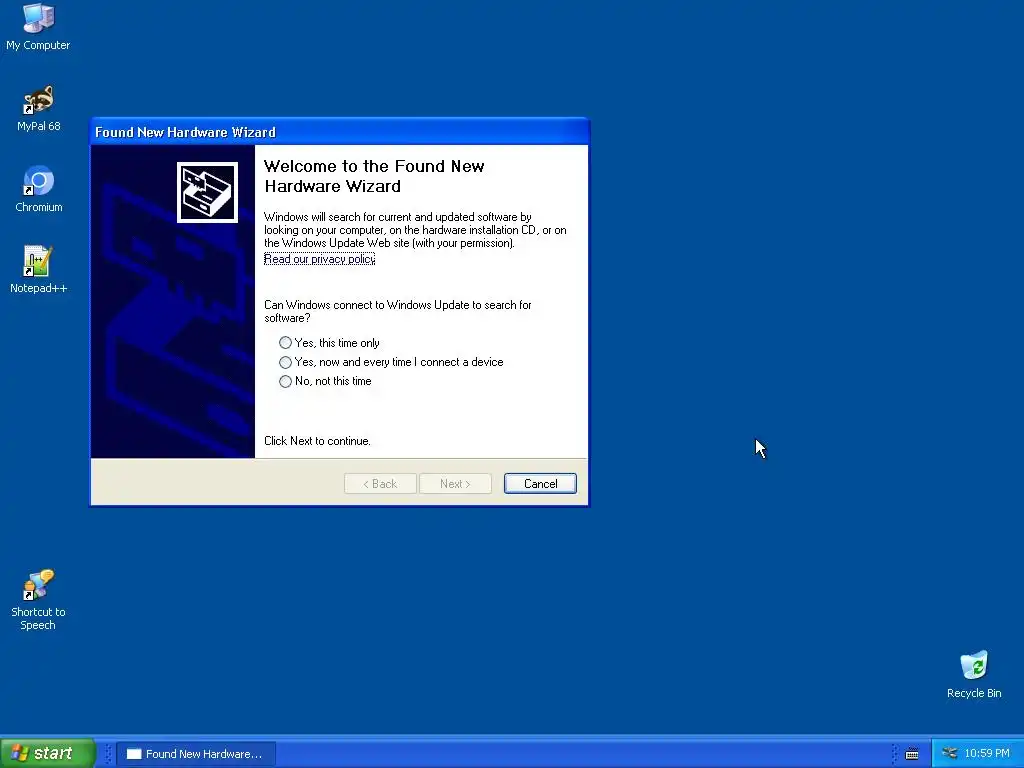Image resolution: width=1024 pixels, height=768 pixels.
Task: Click the Found New Hardware taskbar button
Action: tap(196, 754)
